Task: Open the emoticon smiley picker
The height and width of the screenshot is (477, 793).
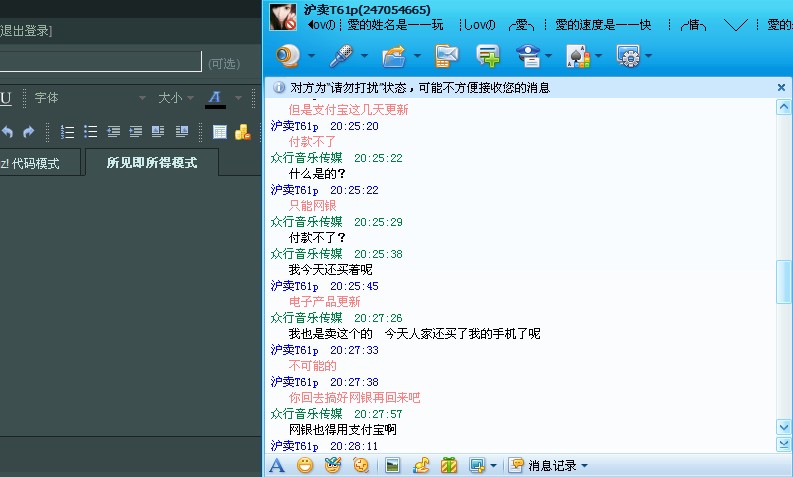Action: (305, 465)
